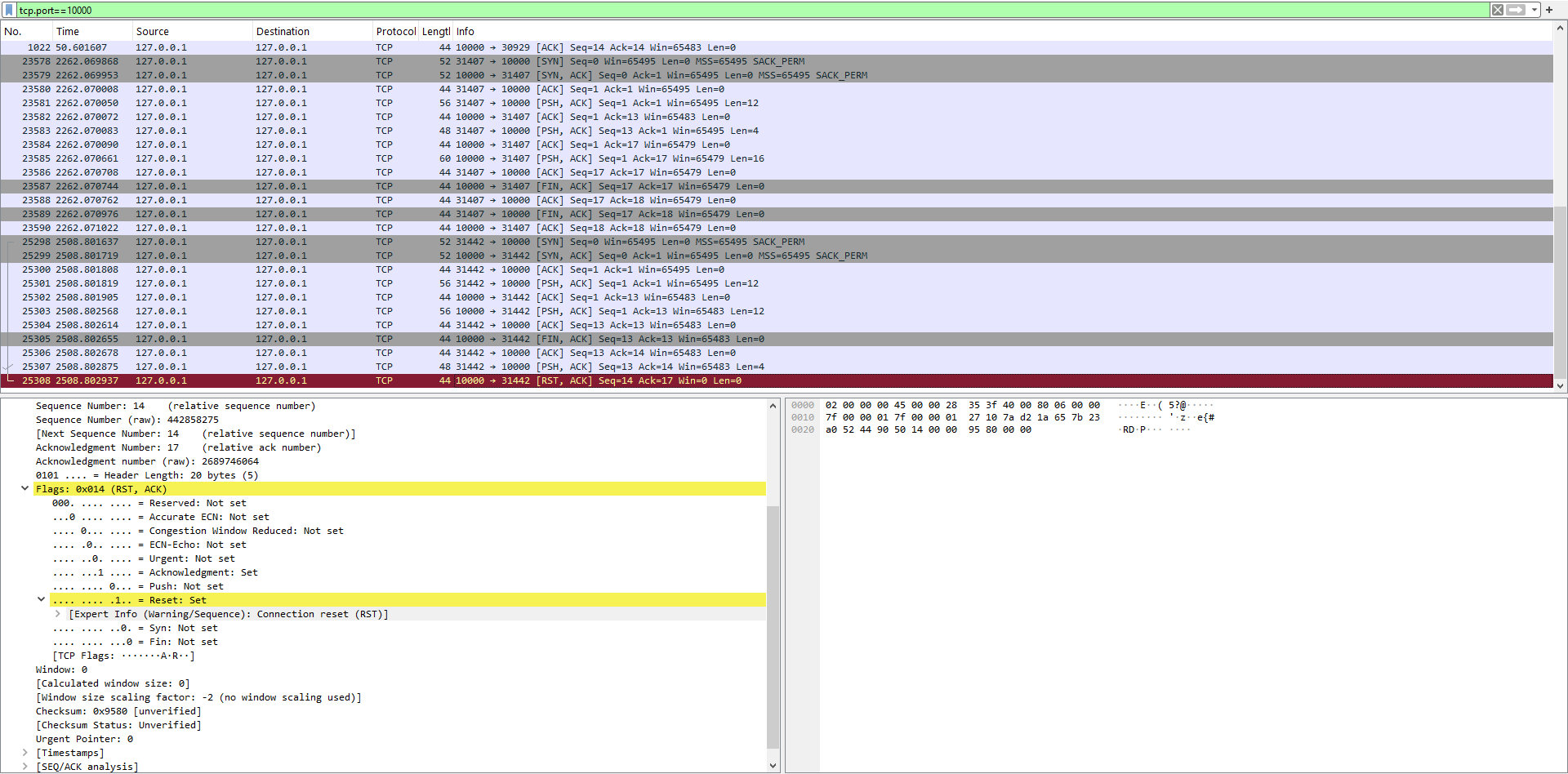
Task: Add a filter button with the plus icon
Action: coord(1548,10)
